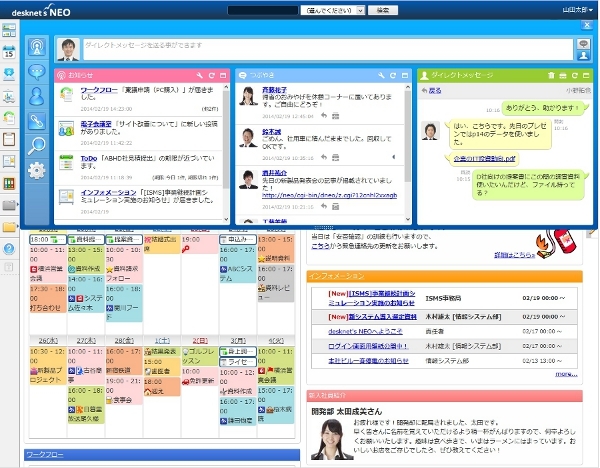Screen dimensions: 600x468
Task: Click the desknet's NEO logo
Action: point(41,11)
